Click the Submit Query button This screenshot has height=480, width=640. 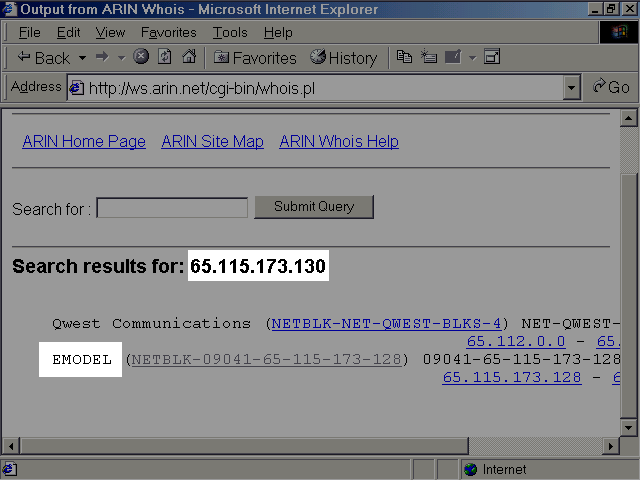tap(314, 207)
